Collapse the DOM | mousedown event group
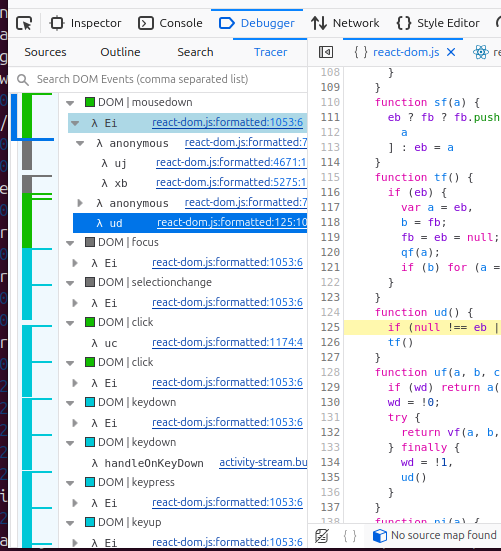This screenshot has width=501, height=551. (70, 103)
